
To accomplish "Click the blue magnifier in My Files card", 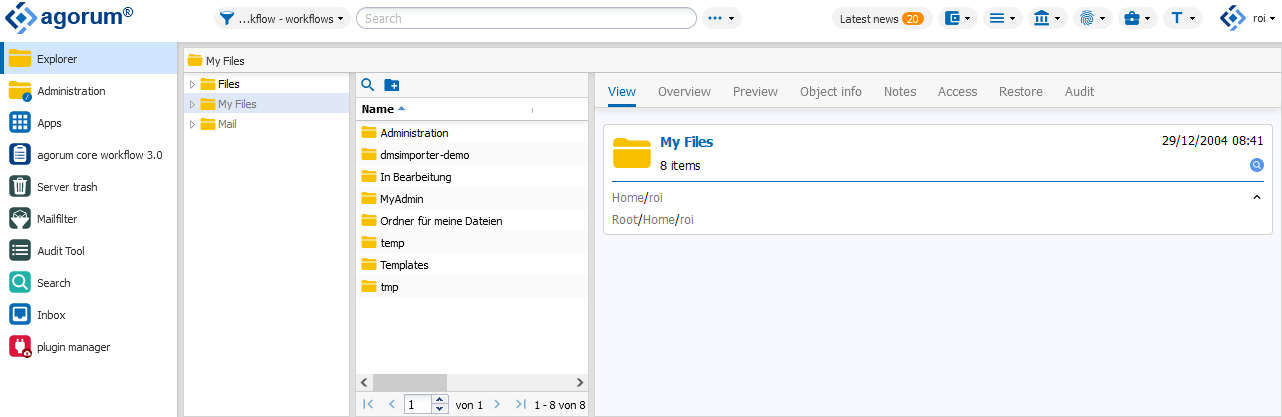I will (1257, 165).
